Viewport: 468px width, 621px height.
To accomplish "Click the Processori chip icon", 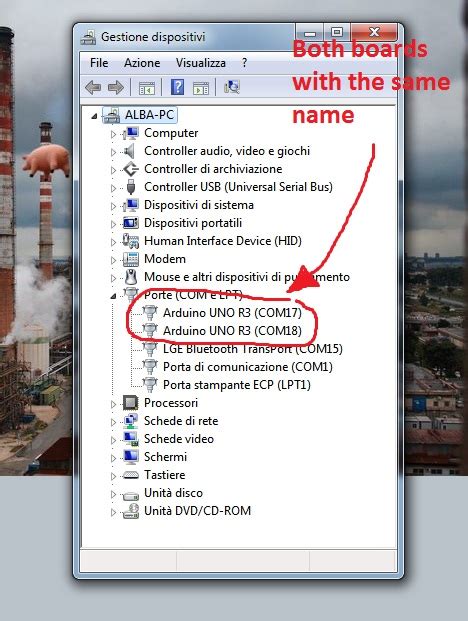I will (131, 403).
